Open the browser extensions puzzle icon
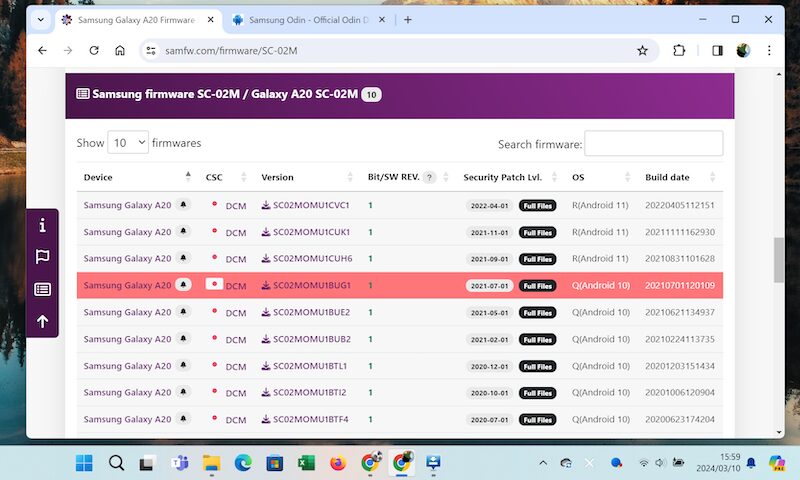This screenshot has width=800, height=480. tap(680, 50)
